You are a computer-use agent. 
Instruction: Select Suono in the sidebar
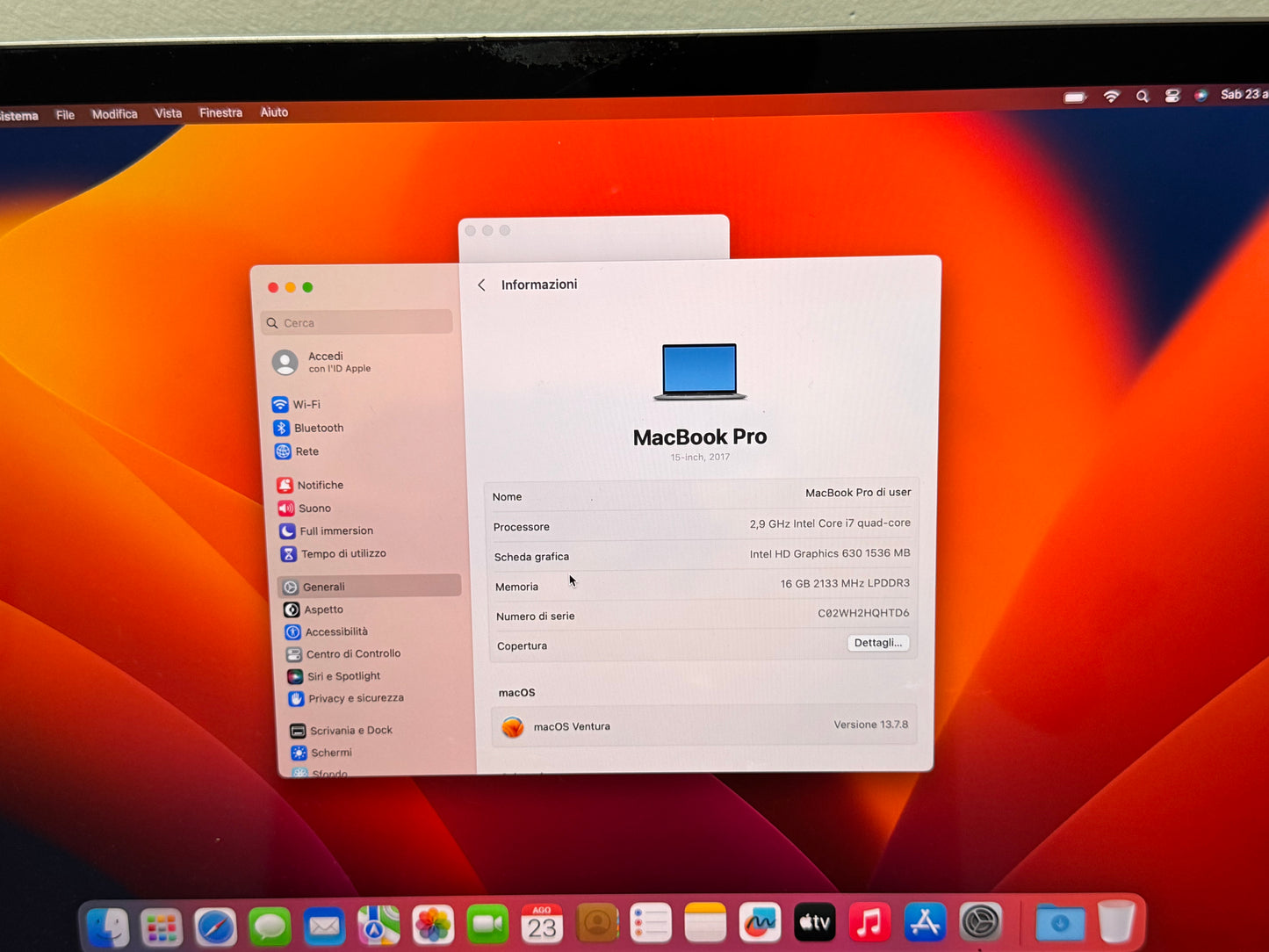point(305,508)
